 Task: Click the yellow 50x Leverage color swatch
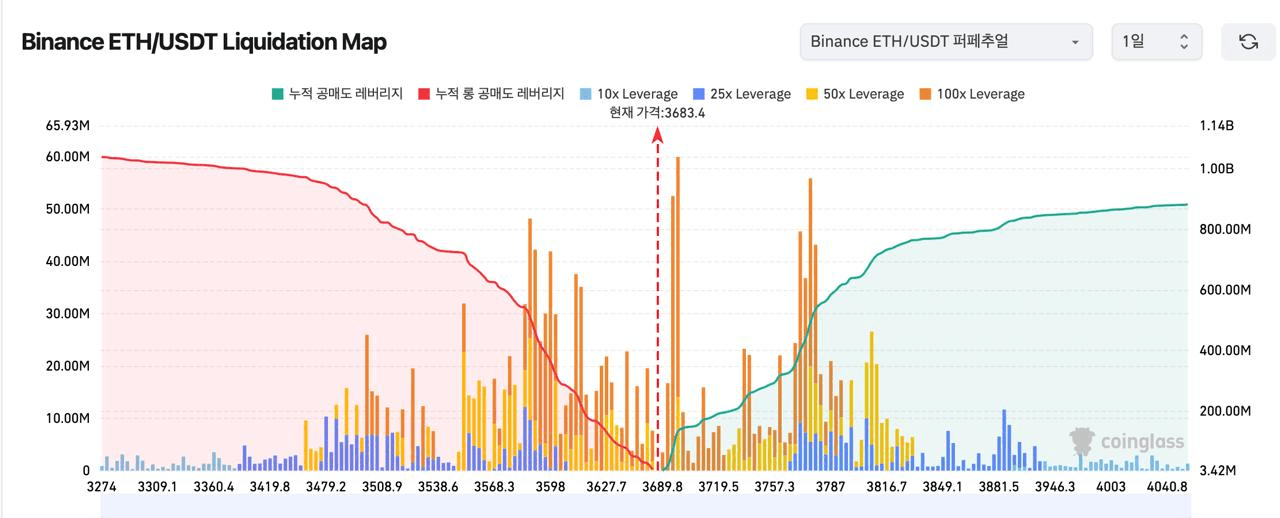pyautogui.click(x=813, y=94)
